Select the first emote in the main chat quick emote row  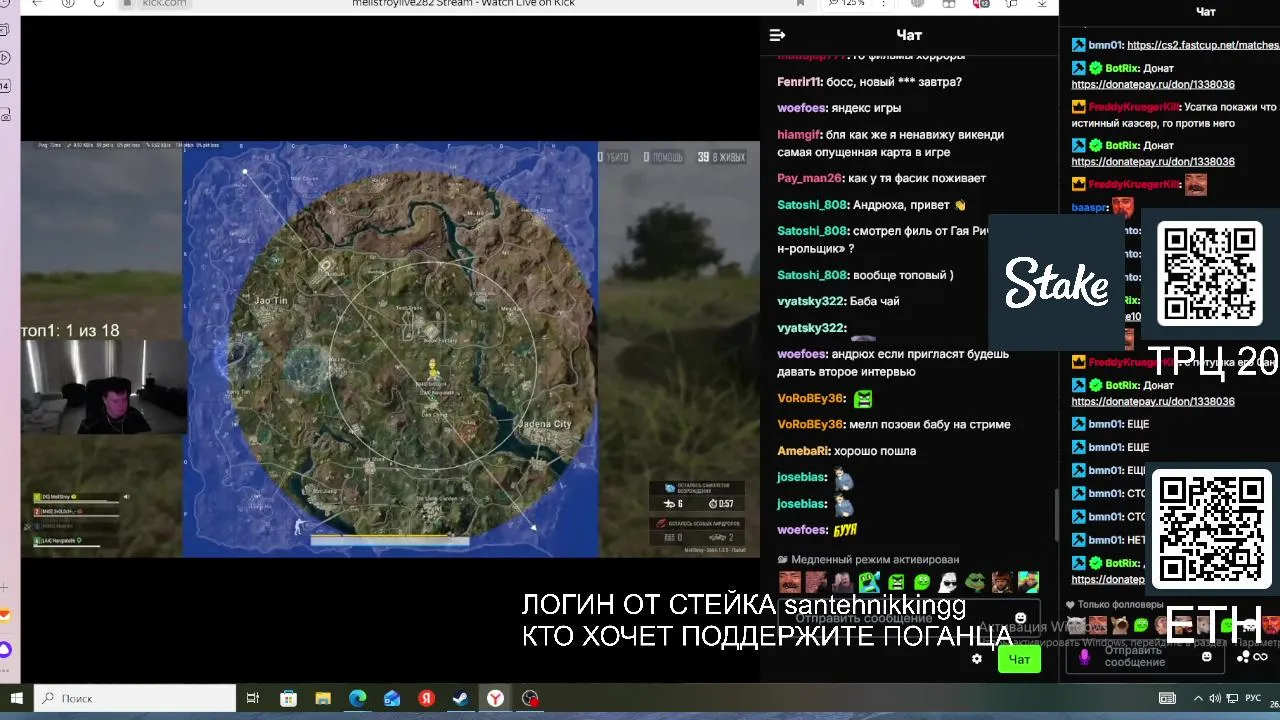(x=790, y=582)
